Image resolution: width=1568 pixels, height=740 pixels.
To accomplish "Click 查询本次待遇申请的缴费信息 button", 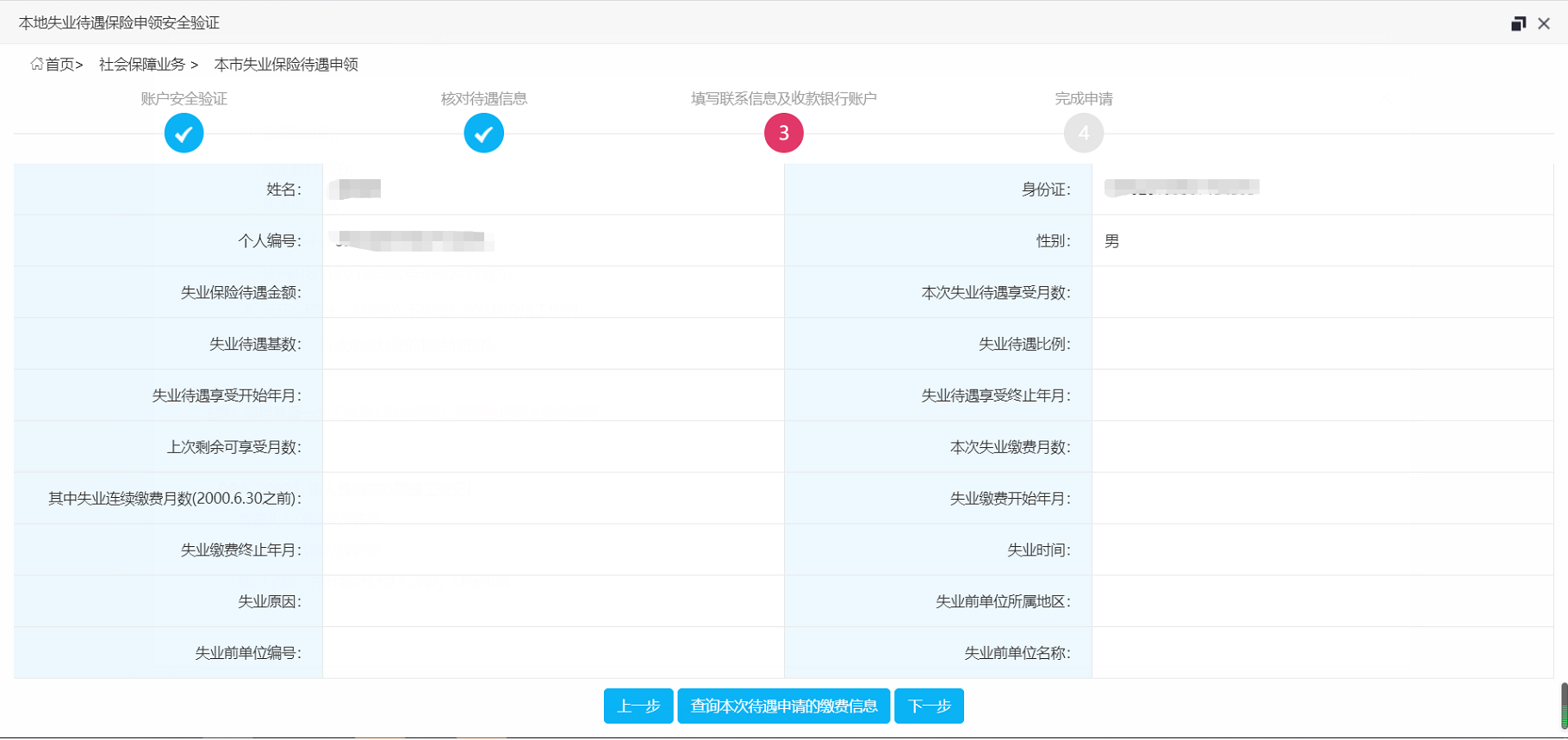I will click(x=783, y=706).
